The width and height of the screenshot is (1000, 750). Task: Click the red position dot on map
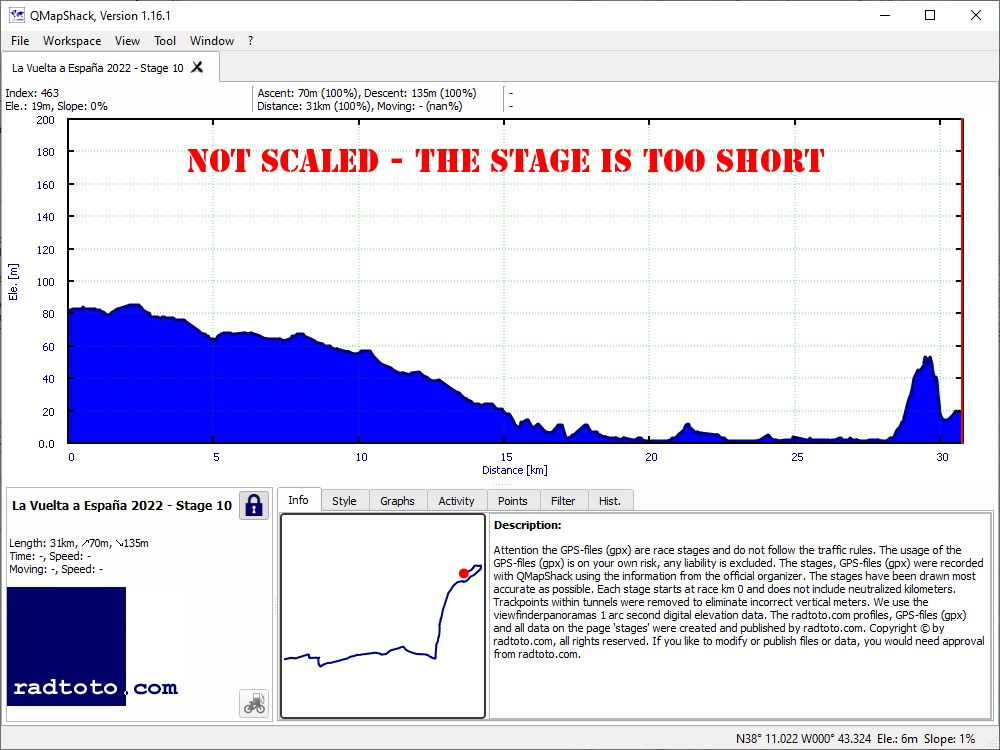[x=464, y=573]
